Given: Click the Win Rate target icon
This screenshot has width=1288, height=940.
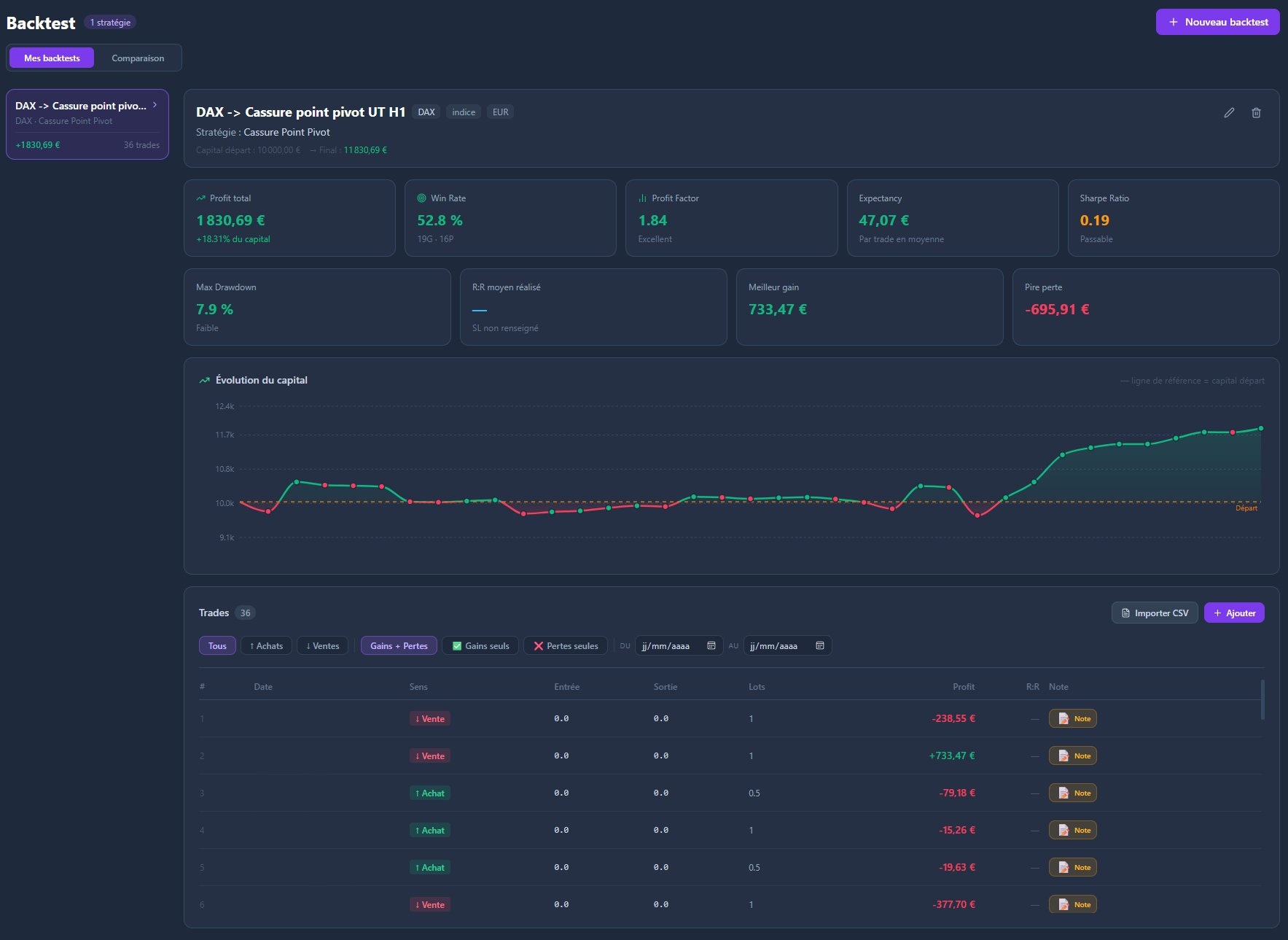Looking at the screenshot, I should pos(421,198).
